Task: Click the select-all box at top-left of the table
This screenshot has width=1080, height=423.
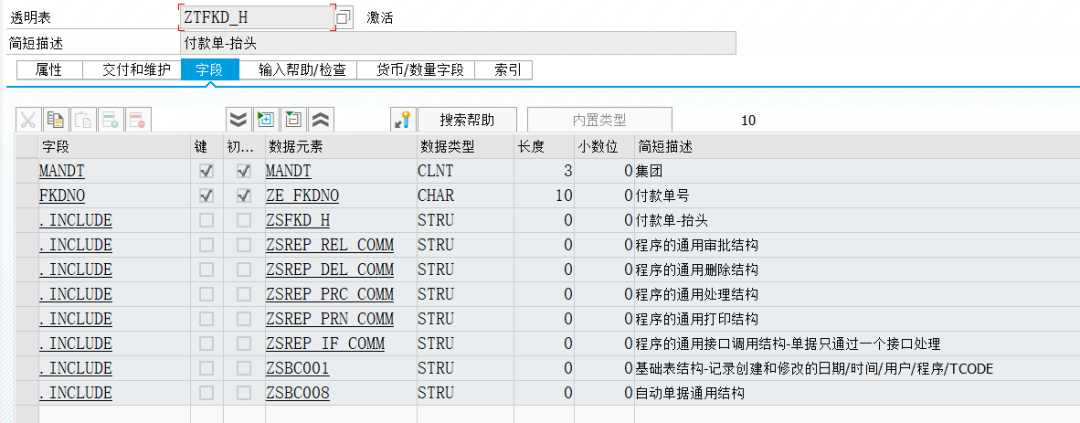Action: (x=27, y=147)
